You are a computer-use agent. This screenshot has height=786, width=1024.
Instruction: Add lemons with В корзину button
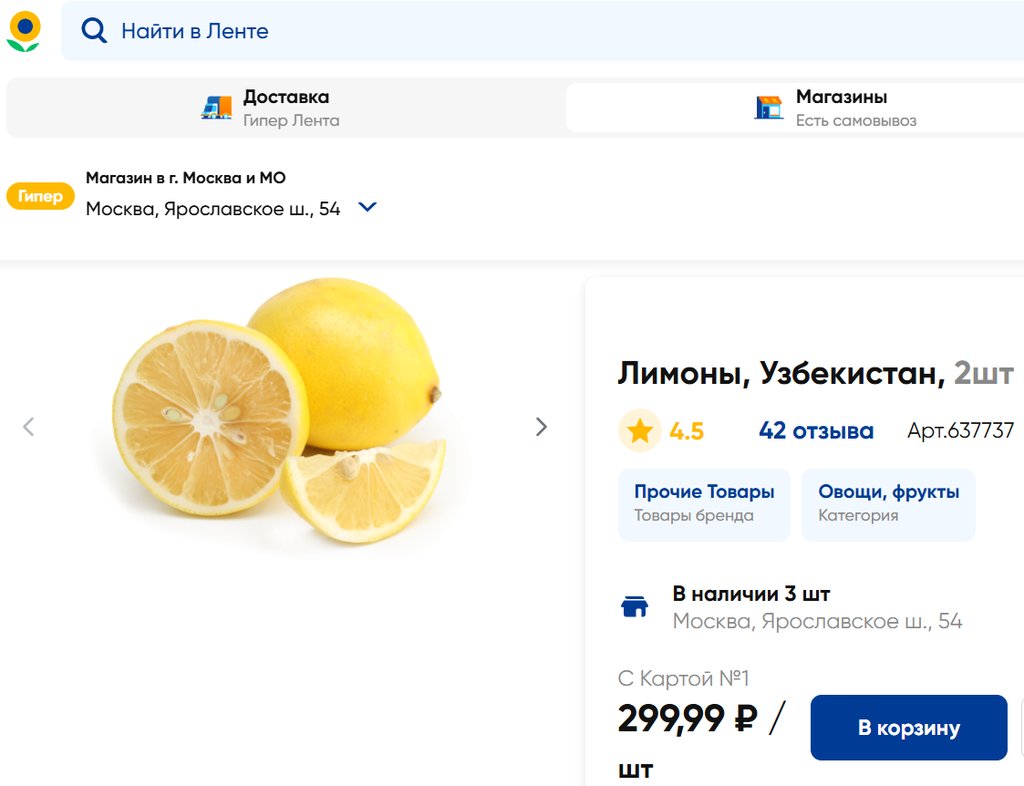(908, 728)
